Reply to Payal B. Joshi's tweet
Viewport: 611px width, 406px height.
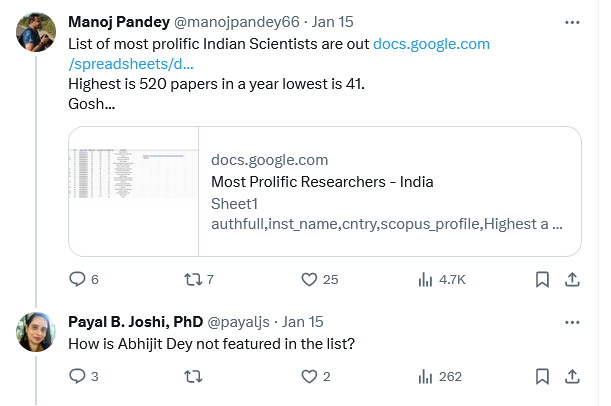coord(78,376)
